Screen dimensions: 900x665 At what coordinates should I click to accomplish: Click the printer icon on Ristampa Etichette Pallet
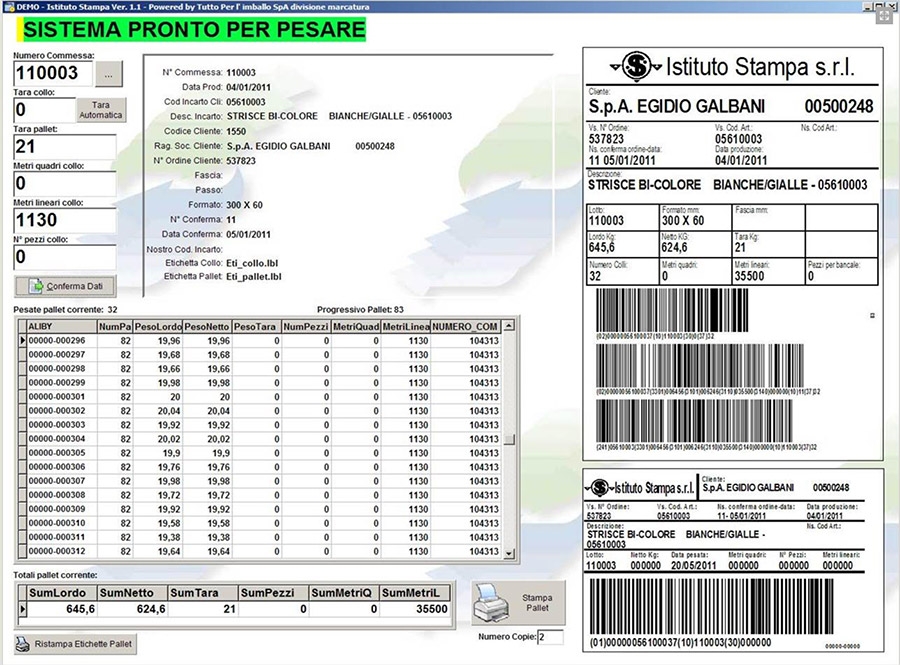(x=24, y=643)
